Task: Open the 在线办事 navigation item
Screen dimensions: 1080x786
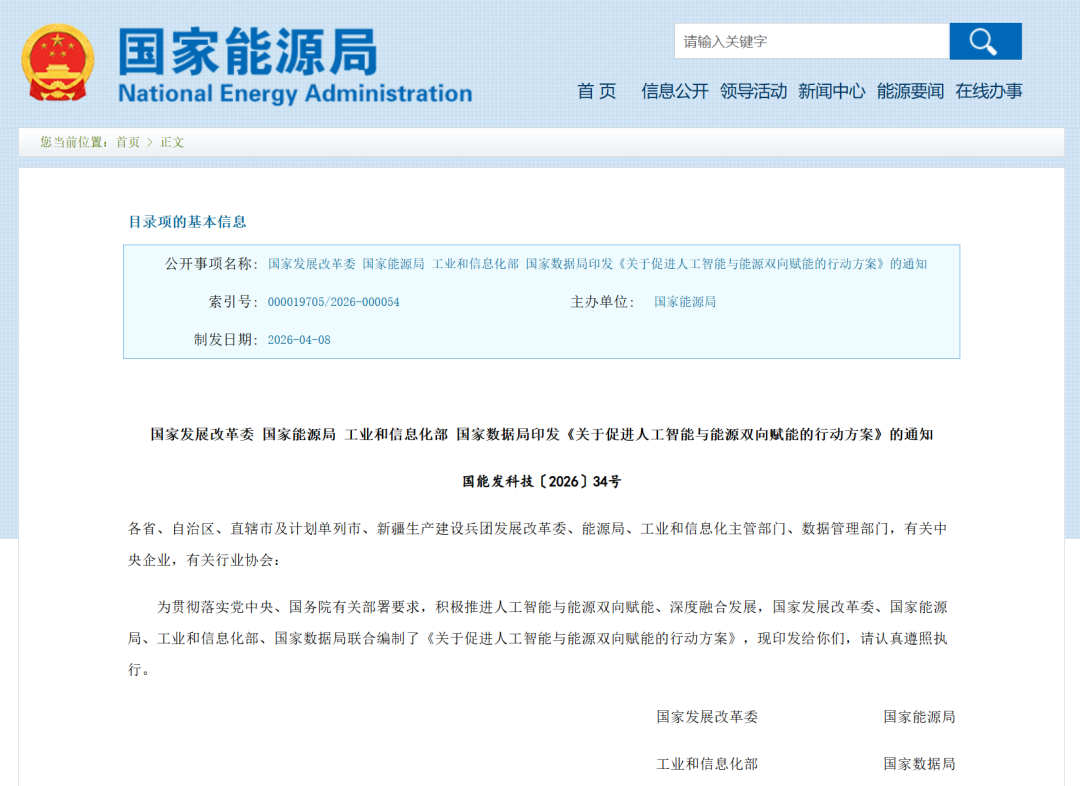Action: pyautogui.click(x=988, y=91)
